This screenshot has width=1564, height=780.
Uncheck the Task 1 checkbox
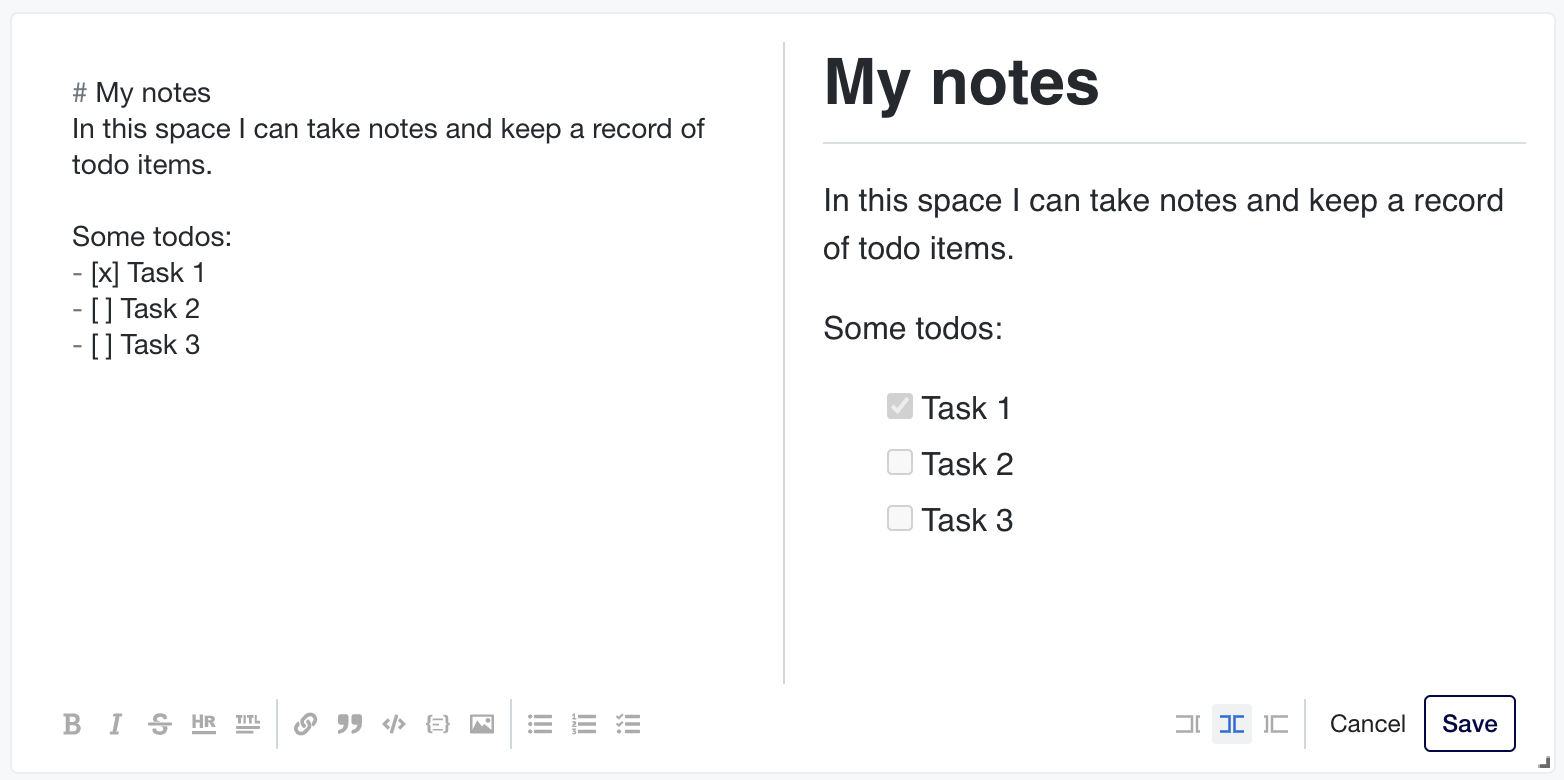tap(899, 406)
